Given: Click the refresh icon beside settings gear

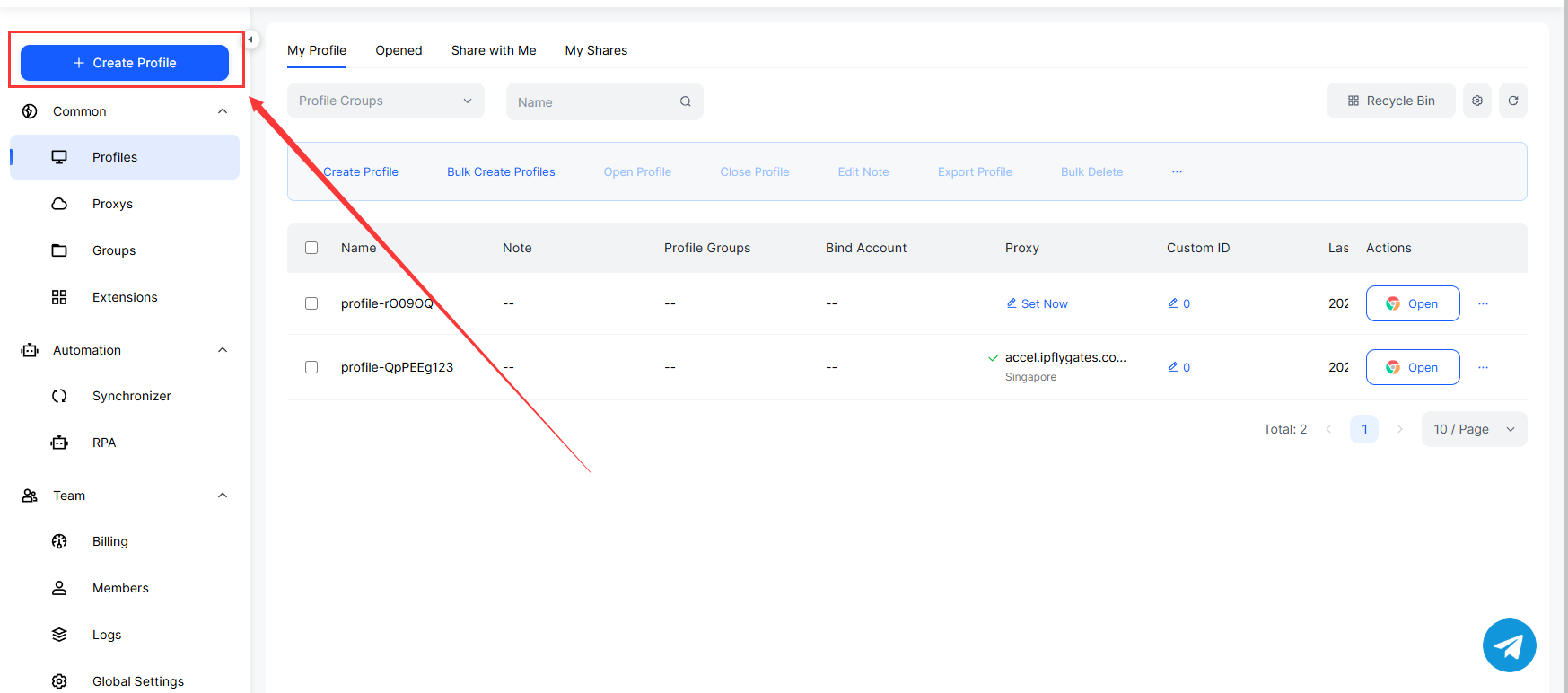Looking at the screenshot, I should [1513, 101].
